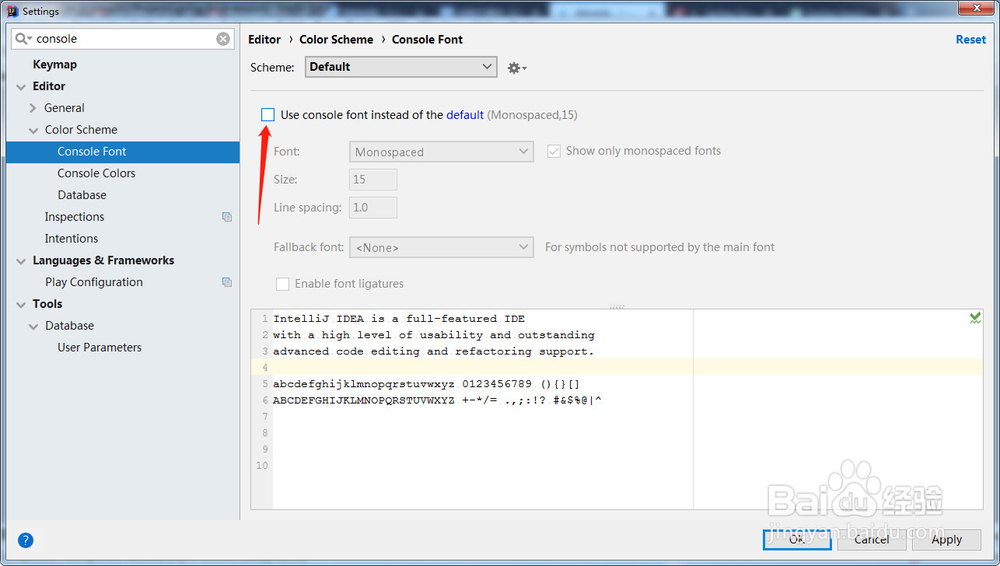1000x566 pixels.
Task: Collapse the Editor tree node
Action: [x=21, y=87]
